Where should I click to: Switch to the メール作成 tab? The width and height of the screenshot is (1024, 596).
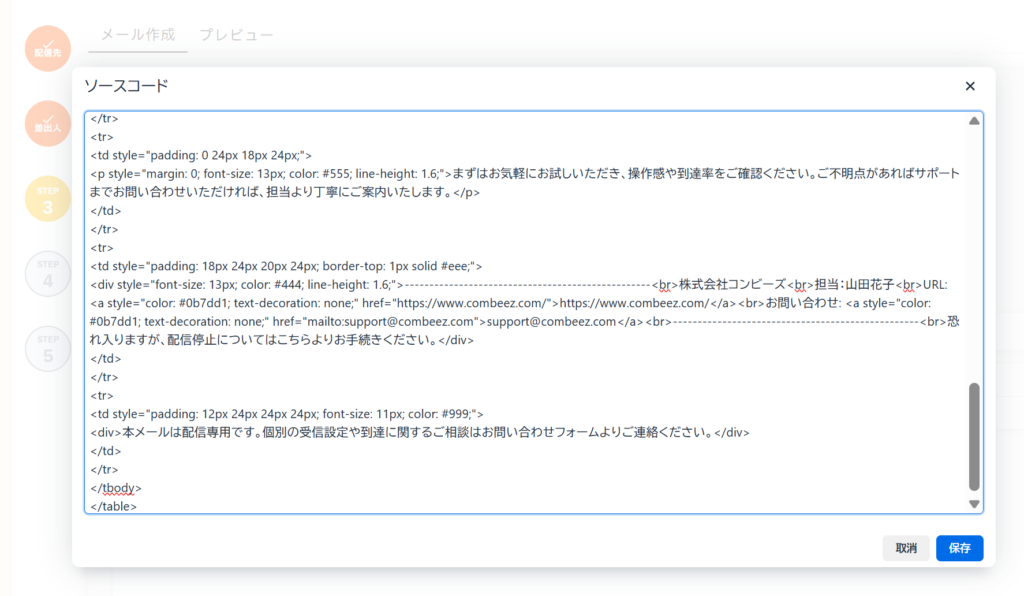click(138, 35)
